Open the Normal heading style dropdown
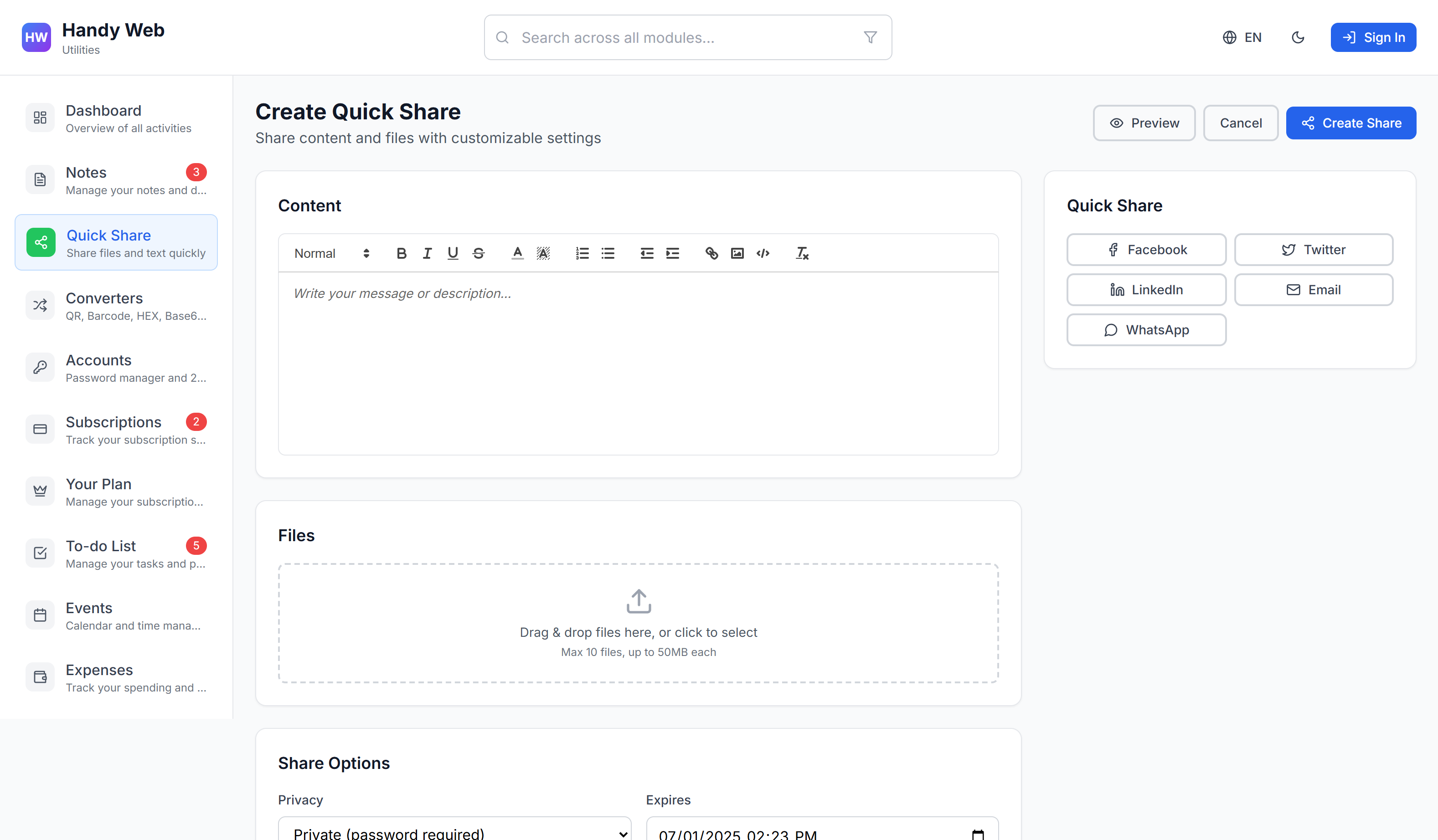Screen dimensions: 1438x840 tap(331, 253)
